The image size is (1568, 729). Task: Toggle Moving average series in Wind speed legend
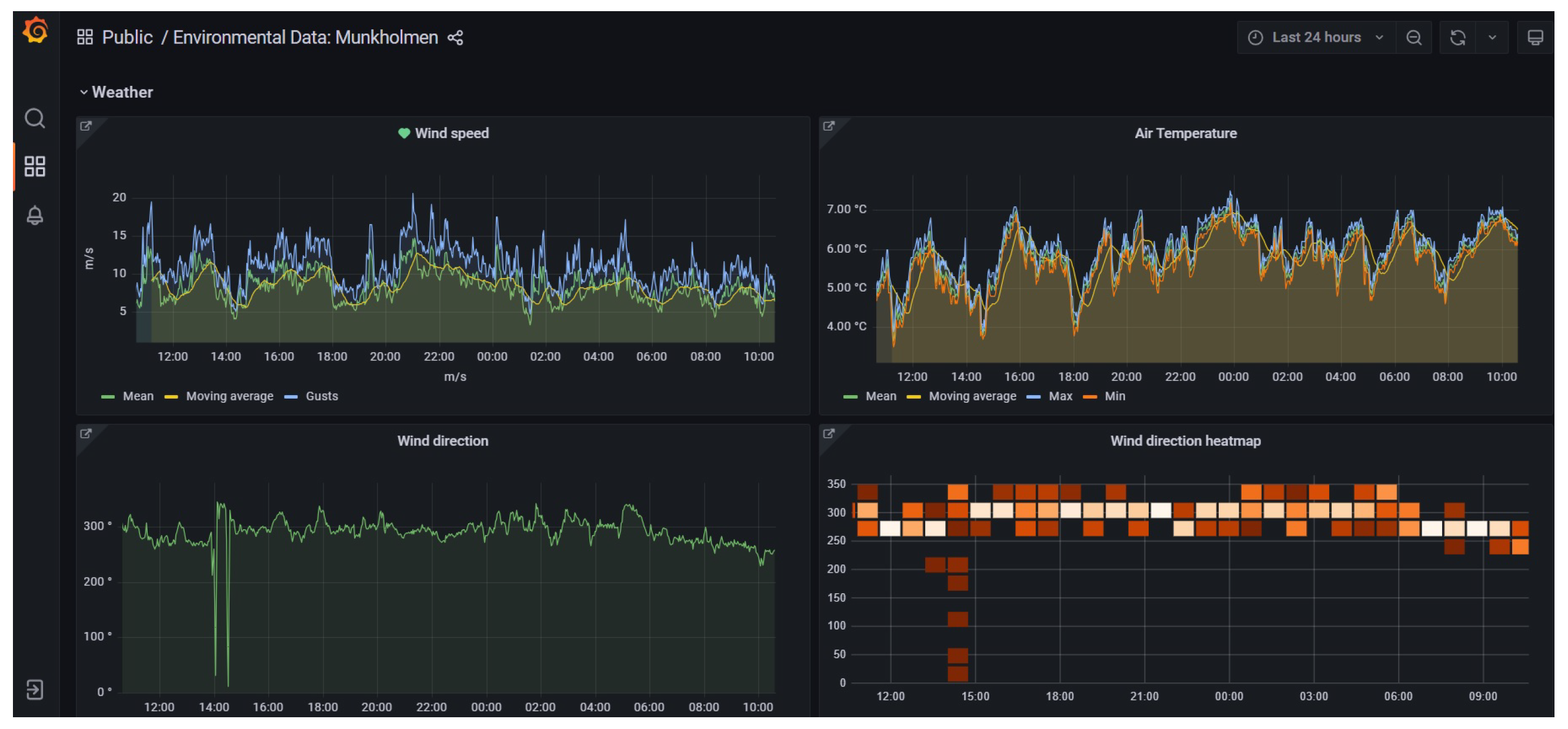(229, 396)
